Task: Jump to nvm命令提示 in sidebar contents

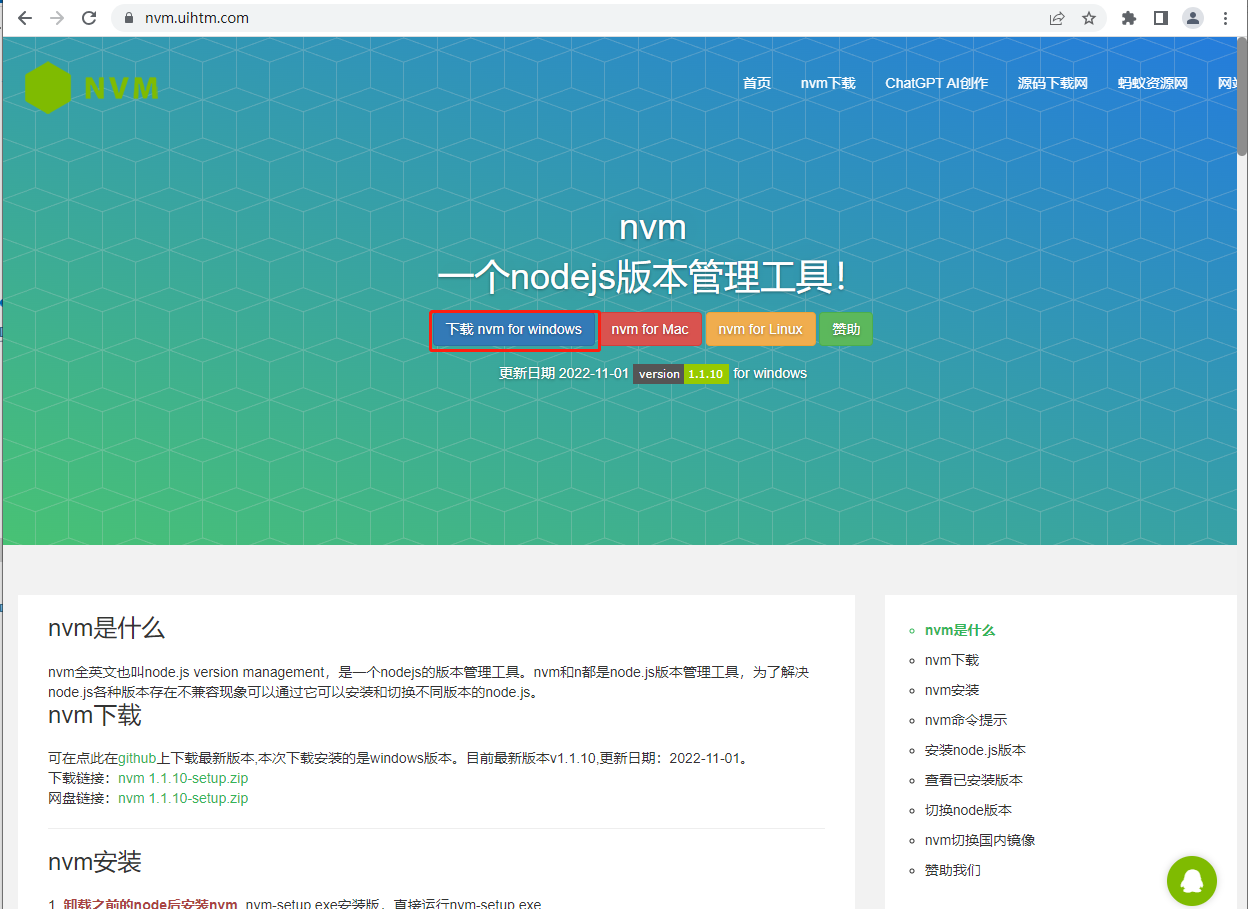Action: coord(966,720)
